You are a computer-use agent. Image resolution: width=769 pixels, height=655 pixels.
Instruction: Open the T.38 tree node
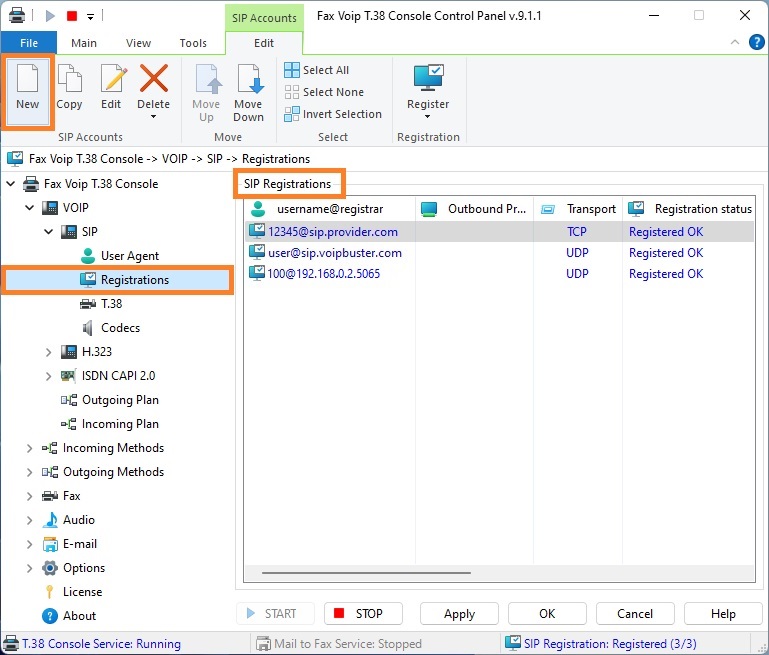point(101,304)
